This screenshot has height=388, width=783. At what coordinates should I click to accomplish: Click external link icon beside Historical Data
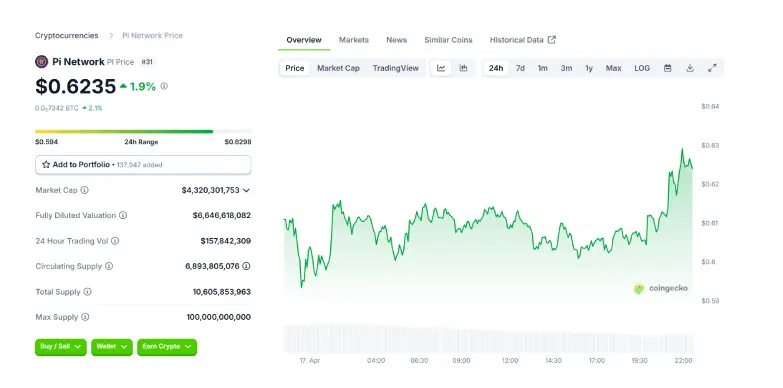pos(552,40)
